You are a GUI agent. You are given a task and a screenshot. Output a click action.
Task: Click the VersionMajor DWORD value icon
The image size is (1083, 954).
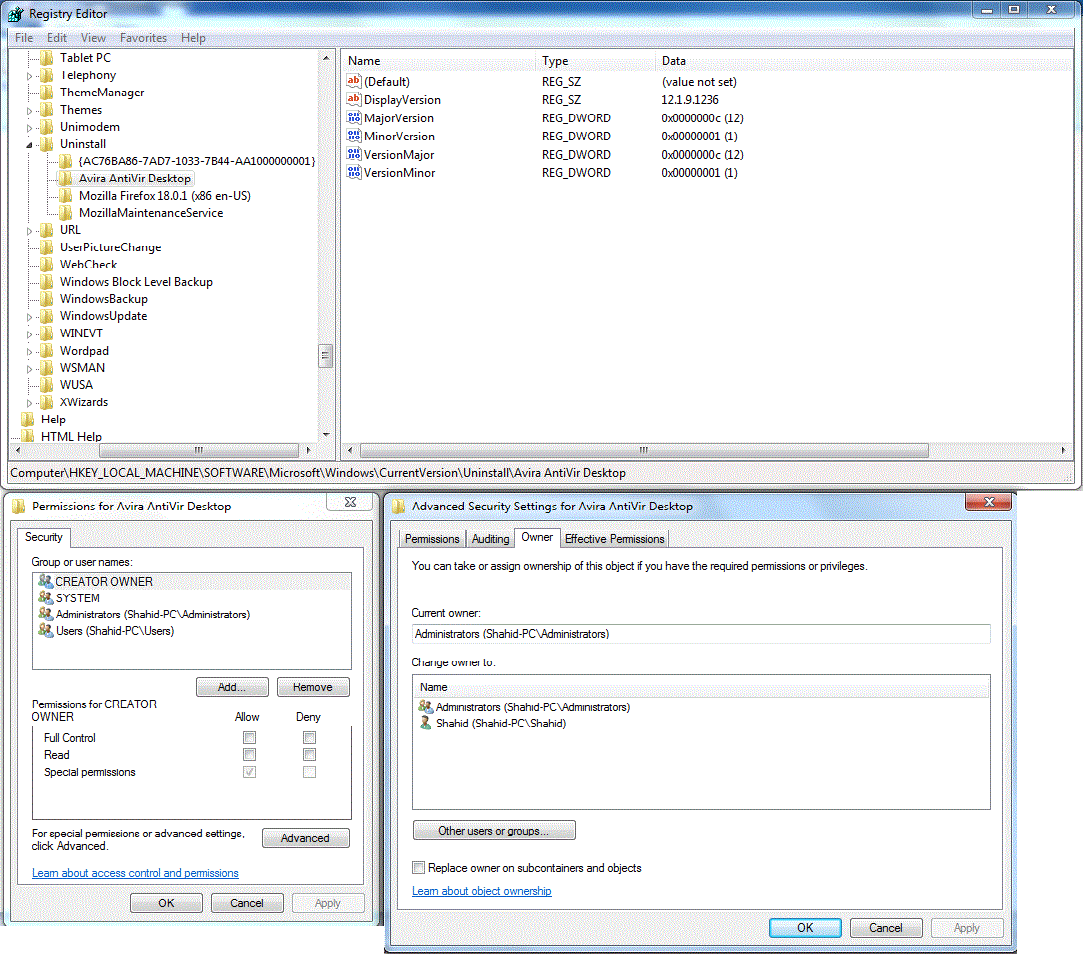point(354,154)
